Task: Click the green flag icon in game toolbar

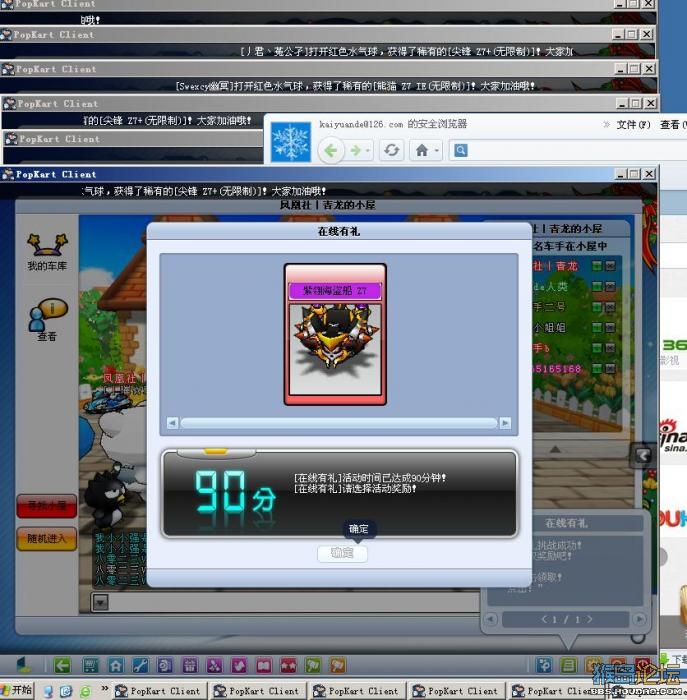Action: pos(313,666)
